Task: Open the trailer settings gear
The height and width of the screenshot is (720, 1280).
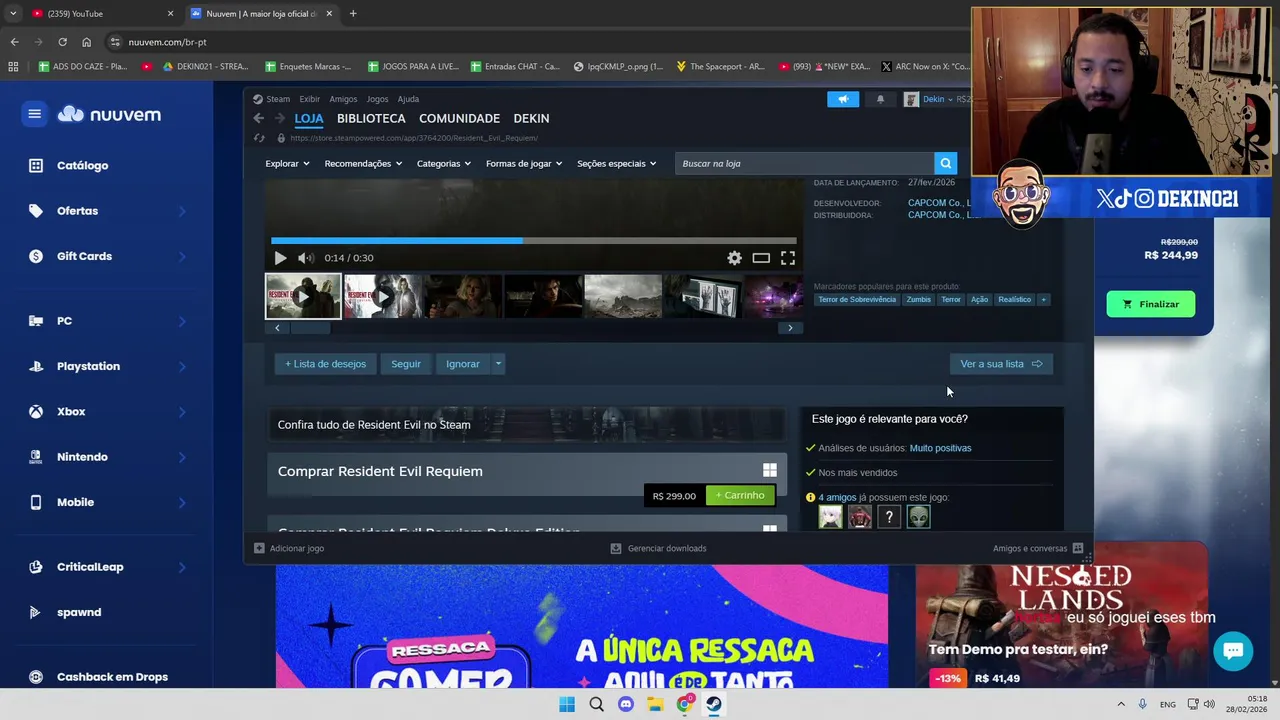Action: click(x=734, y=258)
